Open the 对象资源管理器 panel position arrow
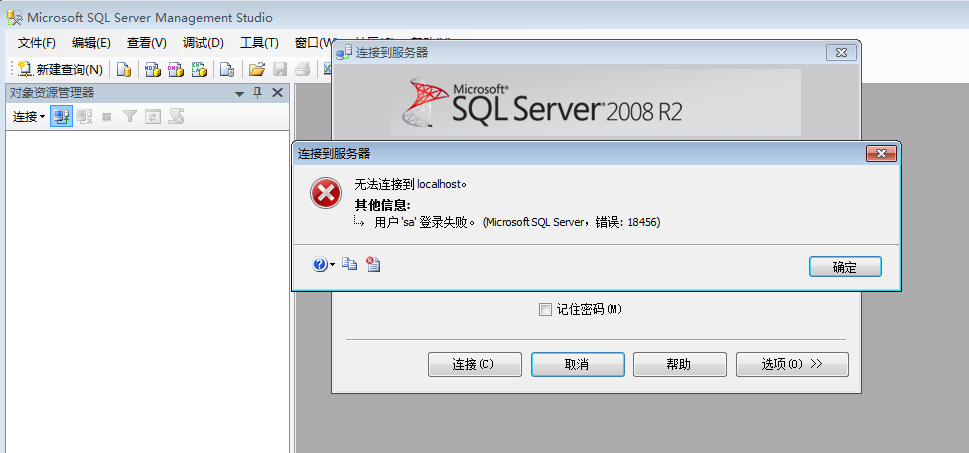 point(240,94)
